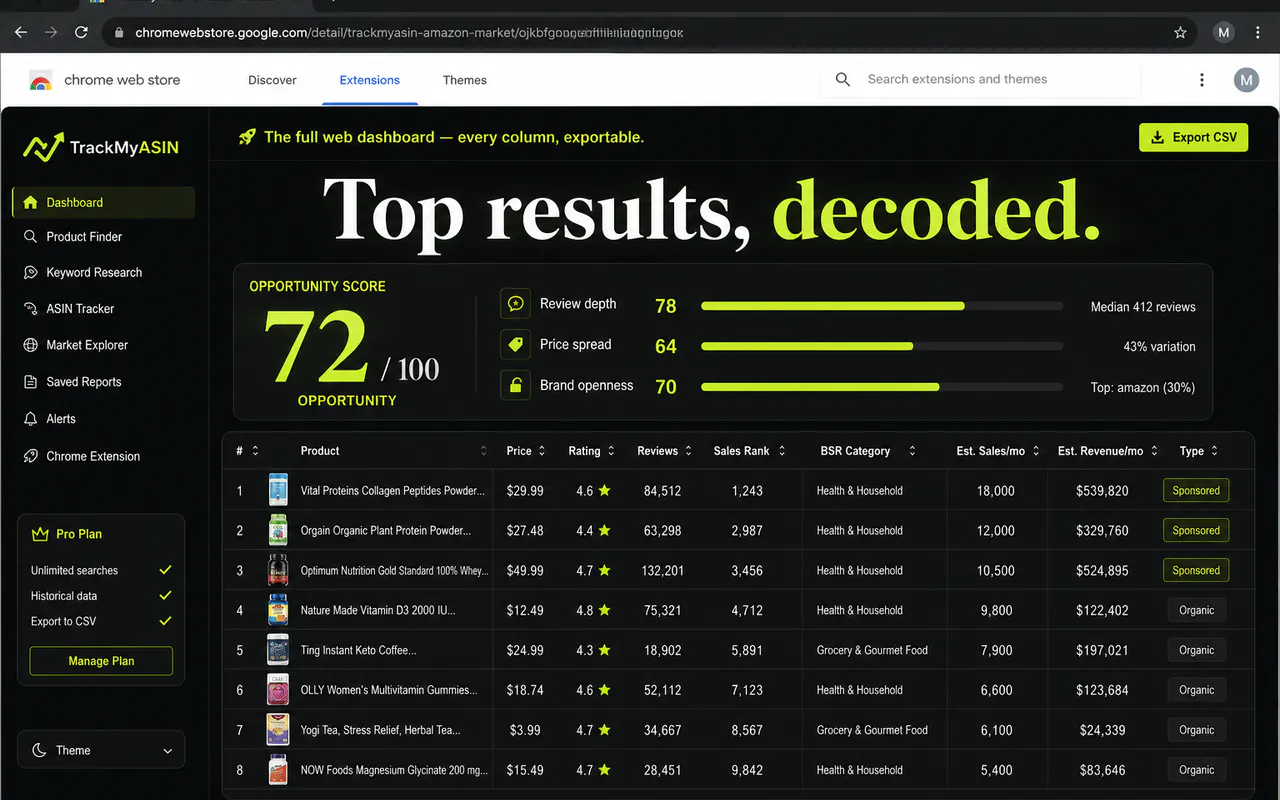The image size is (1280, 800).
Task: Sort the table by Rating column
Action: pyautogui.click(x=611, y=451)
